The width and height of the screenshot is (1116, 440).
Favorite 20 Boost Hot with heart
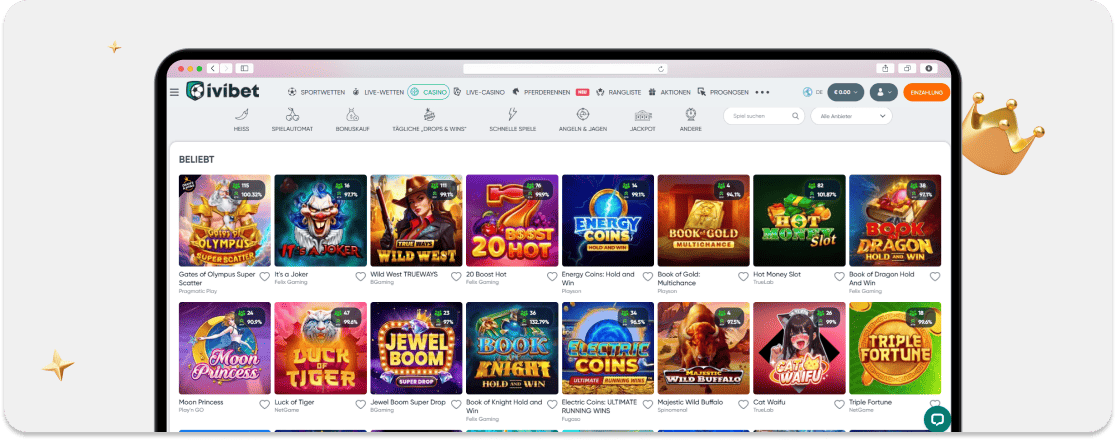552,276
